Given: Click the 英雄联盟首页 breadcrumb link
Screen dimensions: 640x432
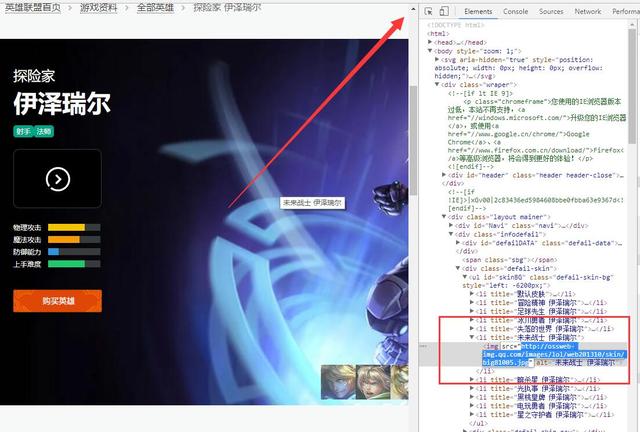Looking at the screenshot, I should tap(33, 7).
